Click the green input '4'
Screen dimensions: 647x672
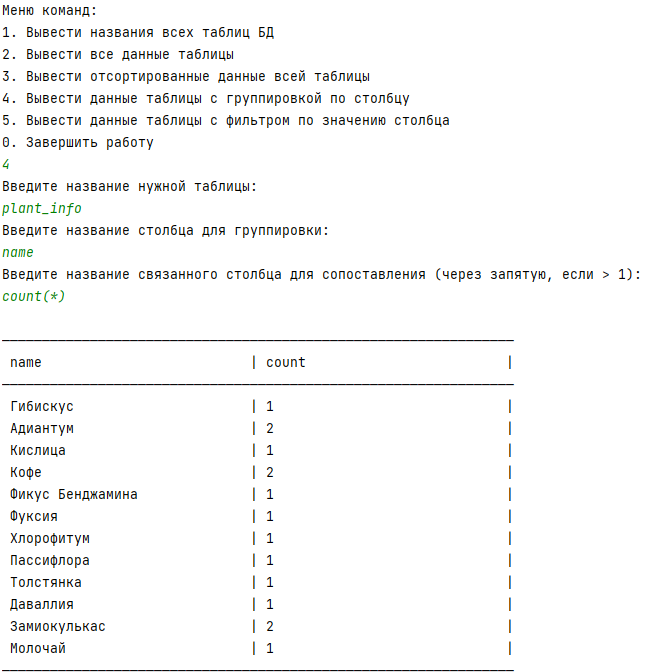click(6, 164)
